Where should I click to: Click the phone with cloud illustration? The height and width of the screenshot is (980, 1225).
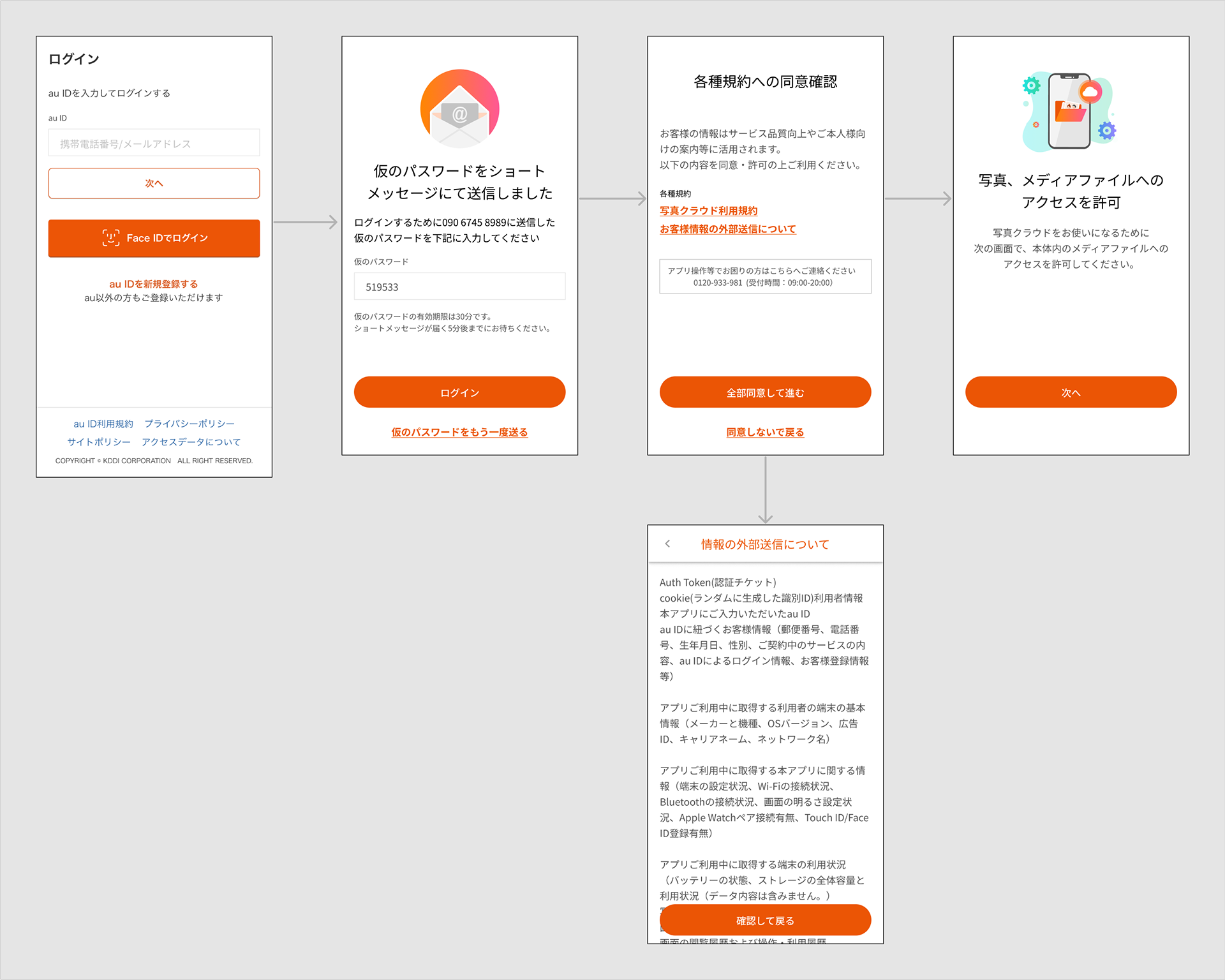[x=1071, y=111]
